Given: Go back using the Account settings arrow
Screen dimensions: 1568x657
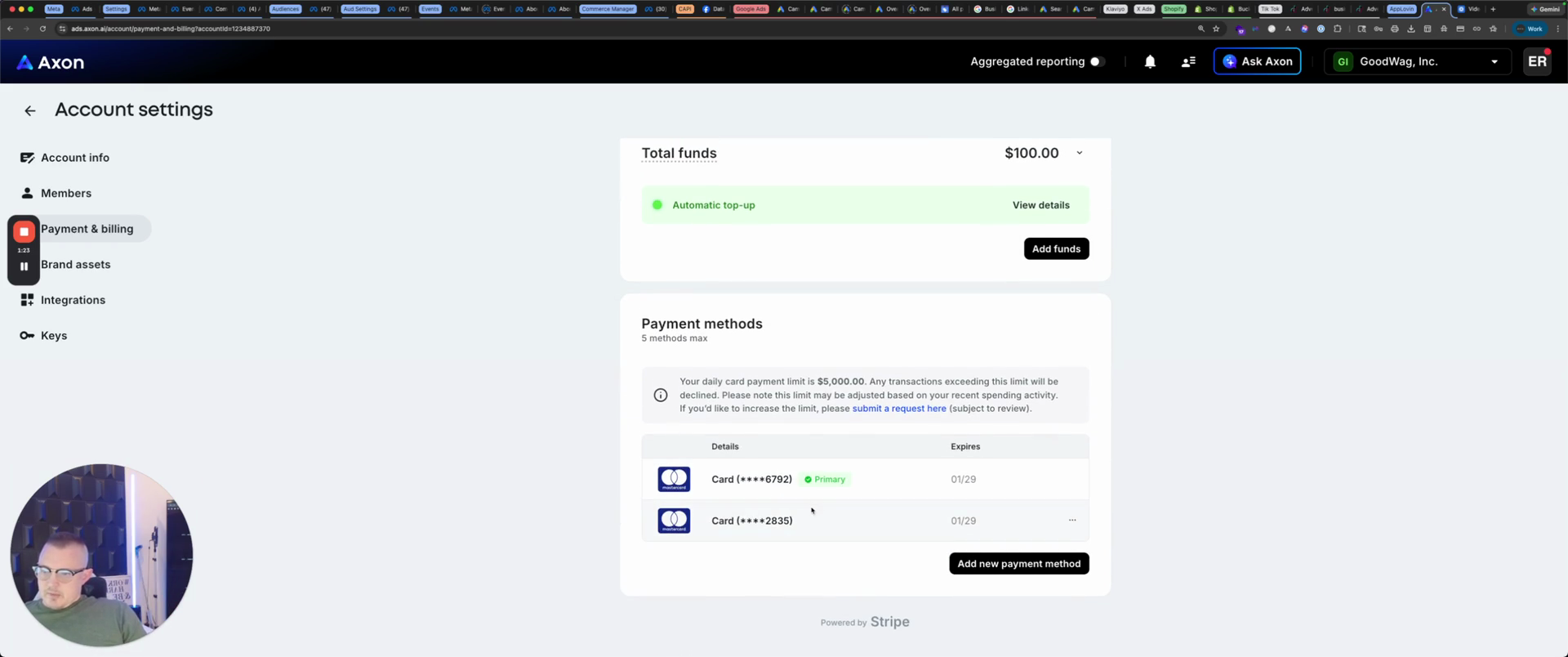Looking at the screenshot, I should coord(30,110).
